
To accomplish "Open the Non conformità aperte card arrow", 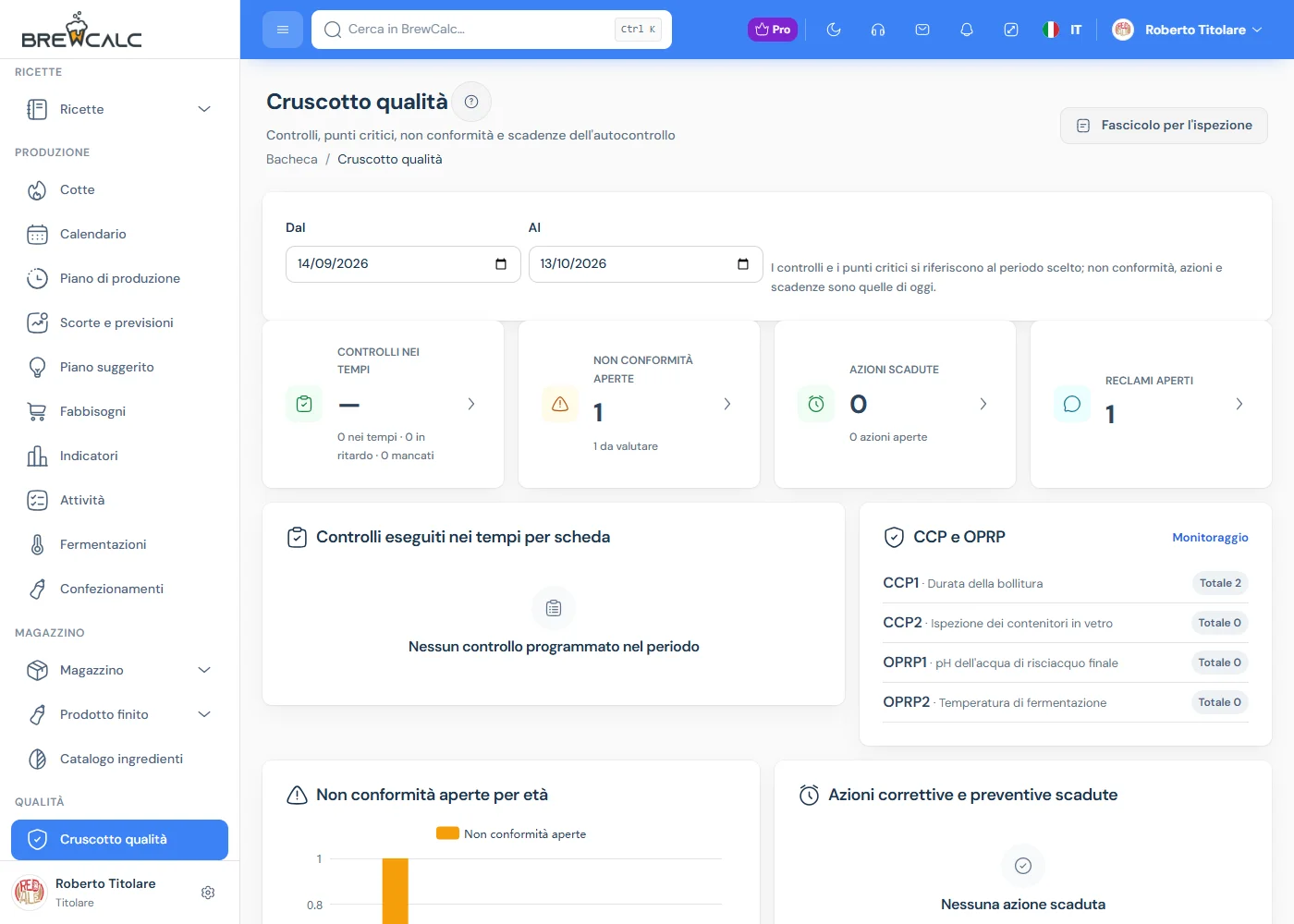I will tap(727, 404).
